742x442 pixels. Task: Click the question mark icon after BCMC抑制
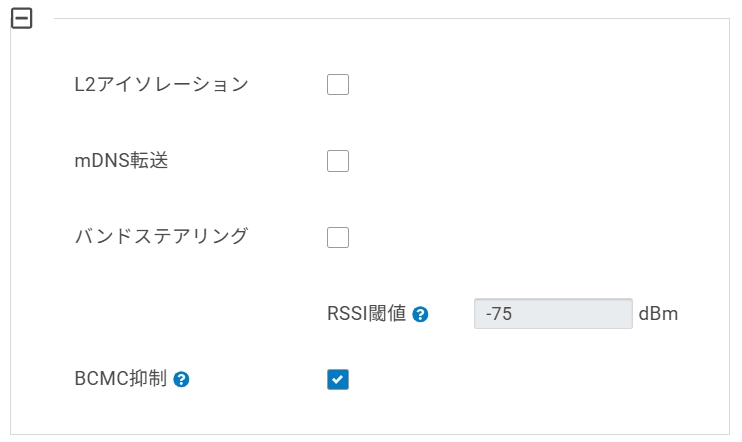[x=181, y=380]
